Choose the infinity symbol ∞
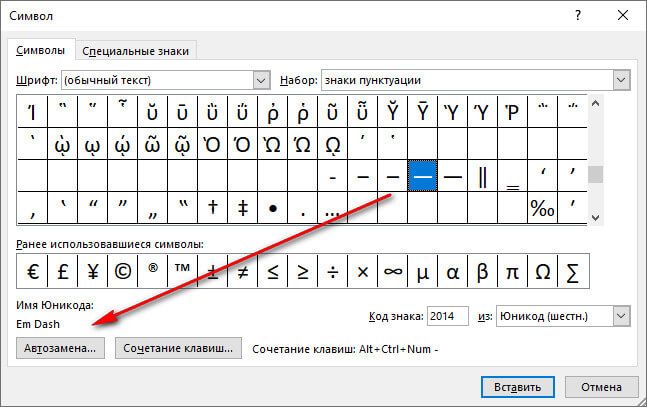The image size is (647, 407). click(393, 270)
